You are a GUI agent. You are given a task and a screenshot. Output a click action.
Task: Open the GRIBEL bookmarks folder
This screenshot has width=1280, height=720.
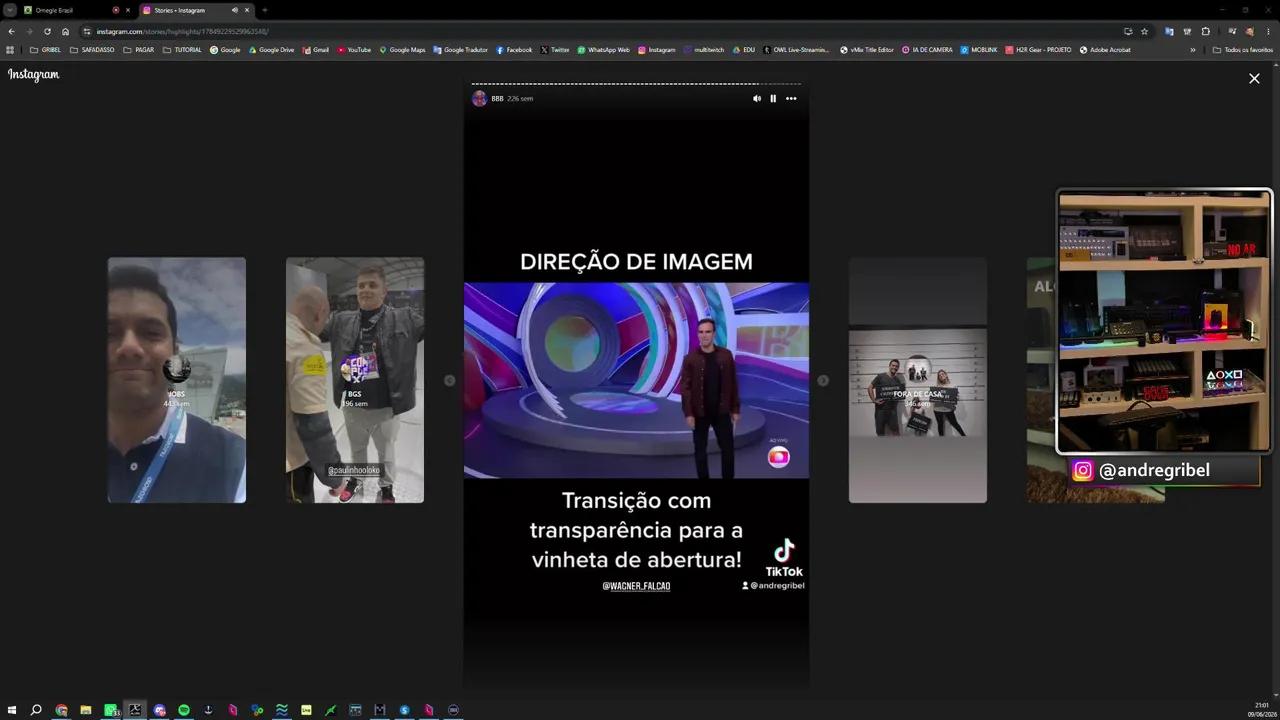45,50
